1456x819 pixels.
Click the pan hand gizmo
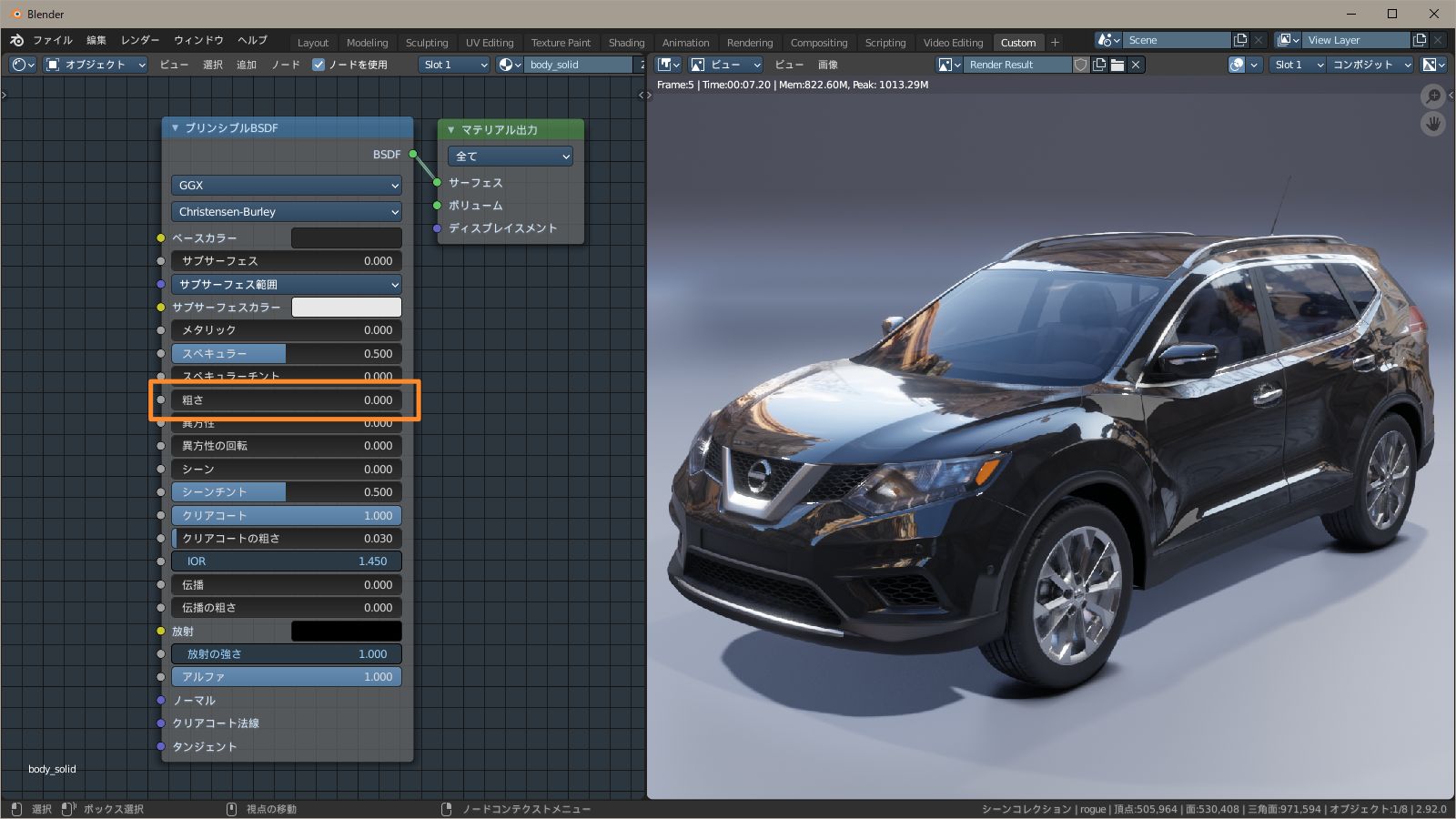coord(1433,124)
